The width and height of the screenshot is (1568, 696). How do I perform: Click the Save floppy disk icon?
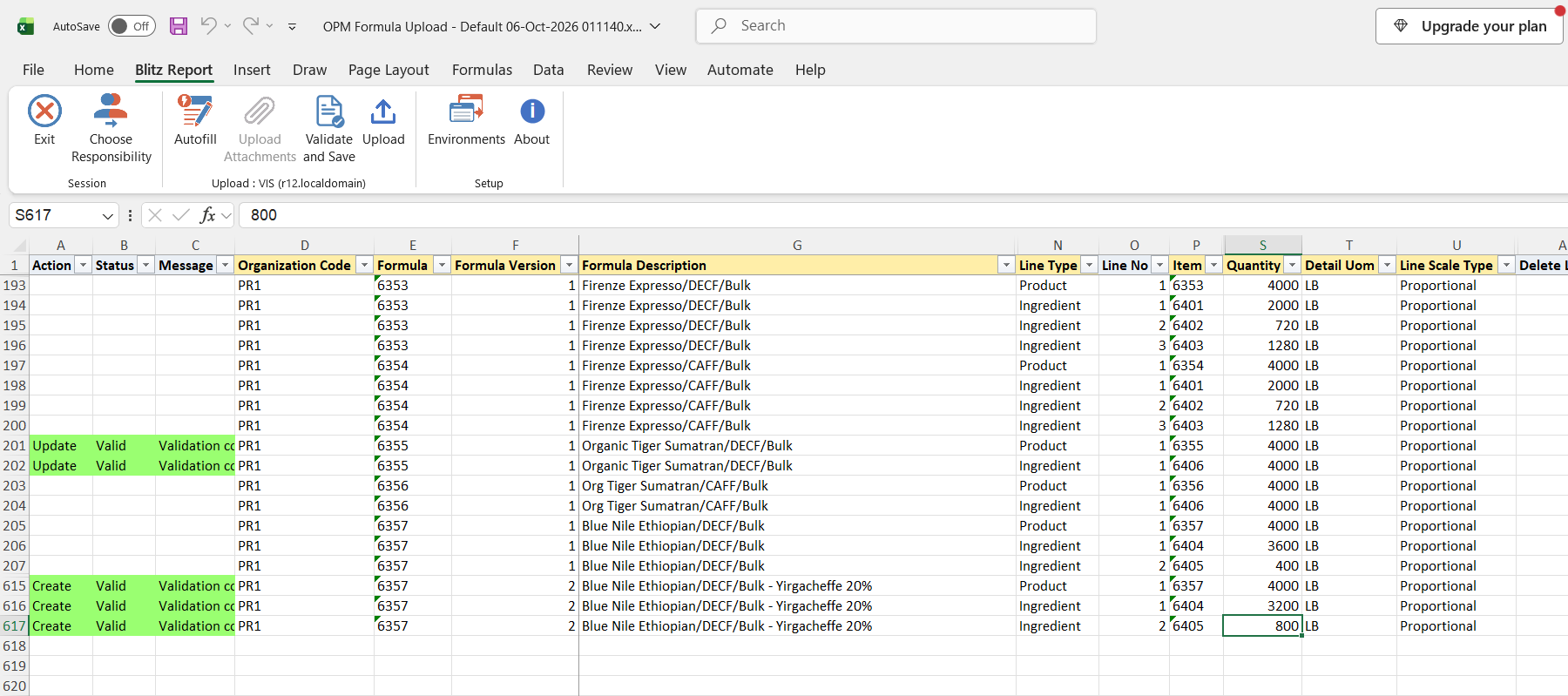coord(179,26)
